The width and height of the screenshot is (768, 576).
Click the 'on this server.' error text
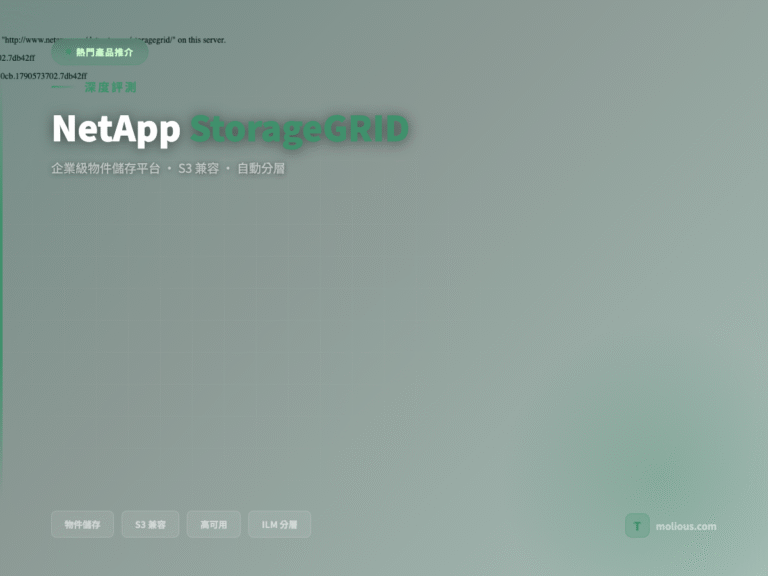tap(201, 40)
